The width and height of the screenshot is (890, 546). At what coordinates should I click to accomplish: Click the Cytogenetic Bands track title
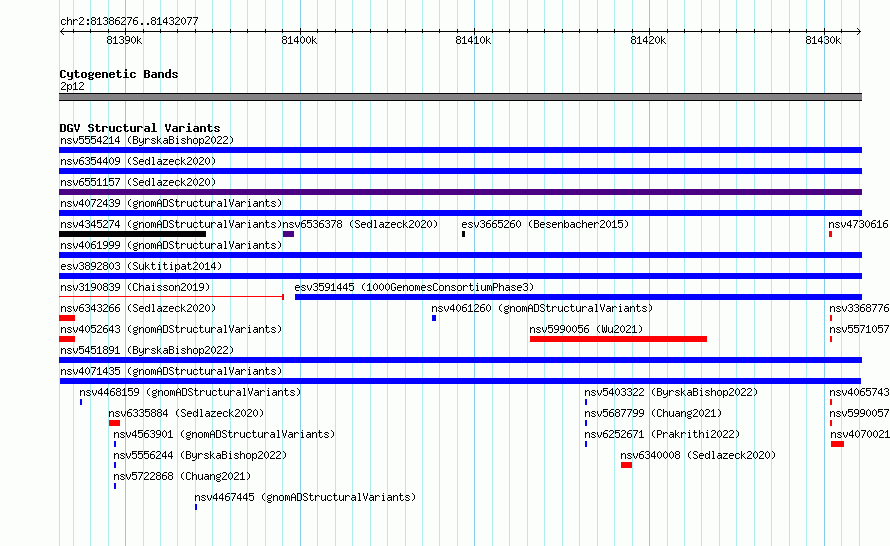[x=119, y=74]
